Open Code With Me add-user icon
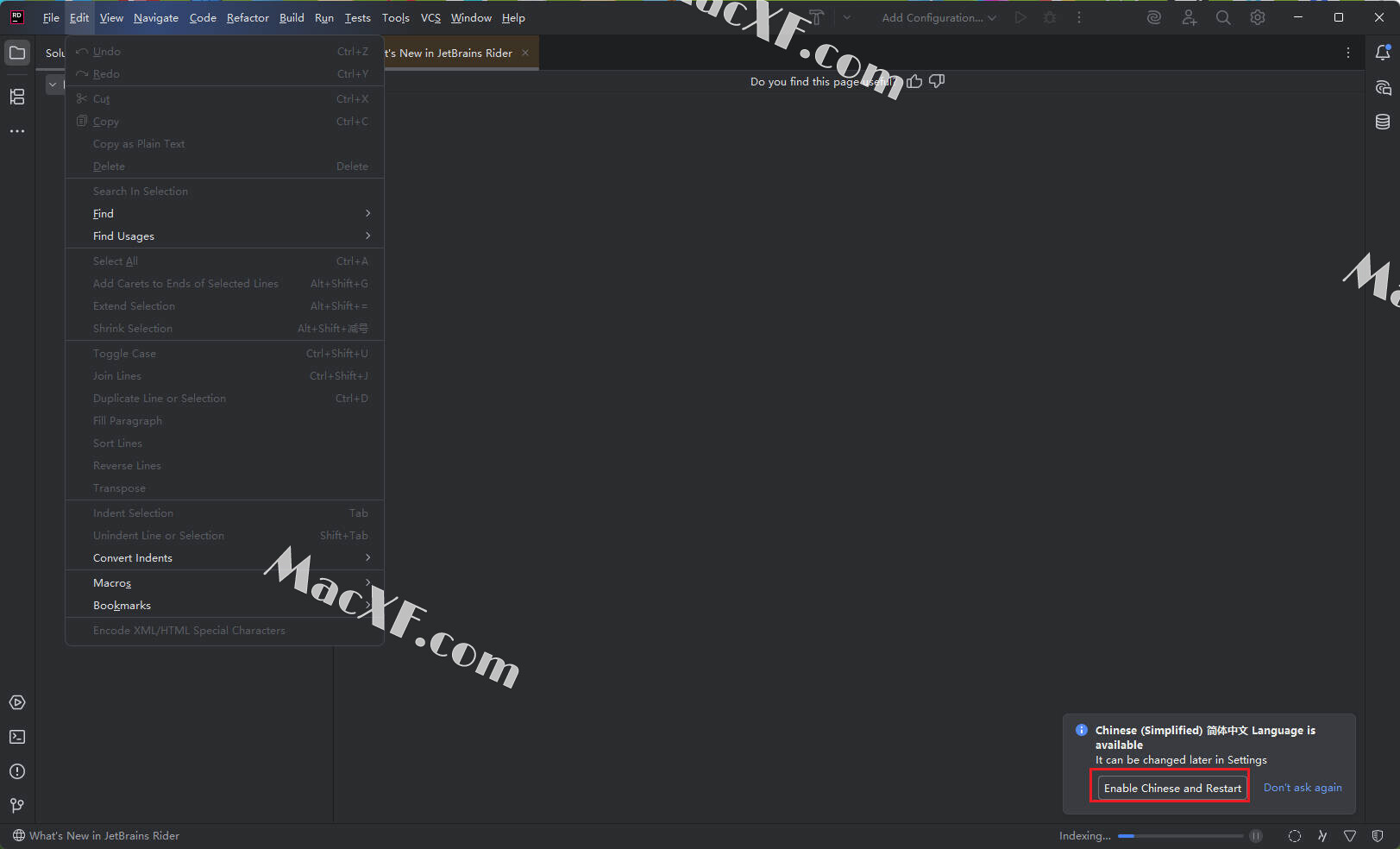 point(1190,17)
